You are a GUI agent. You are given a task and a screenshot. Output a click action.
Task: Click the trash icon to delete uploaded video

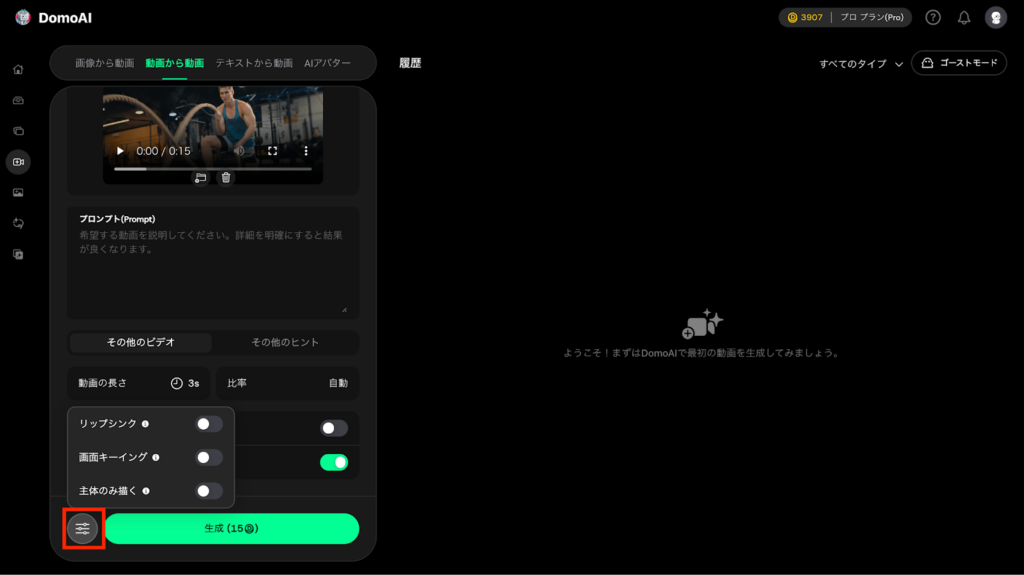coord(226,177)
